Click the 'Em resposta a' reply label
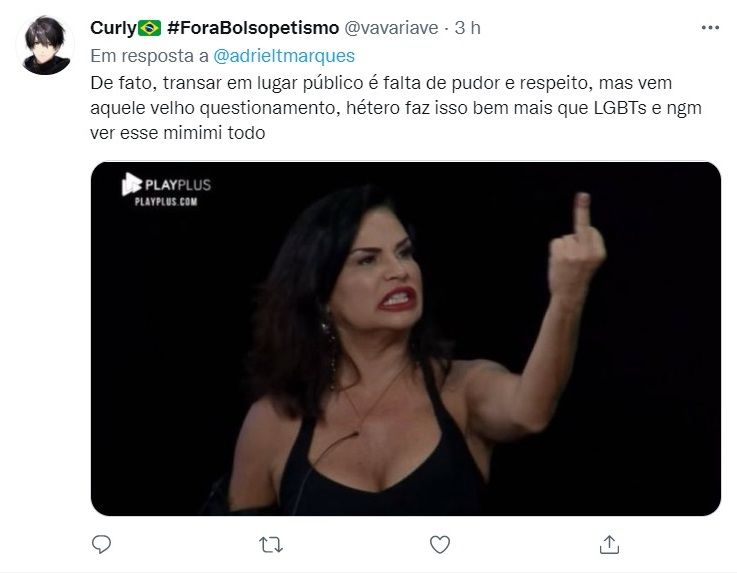This screenshot has width=737, height=573. 149,56
